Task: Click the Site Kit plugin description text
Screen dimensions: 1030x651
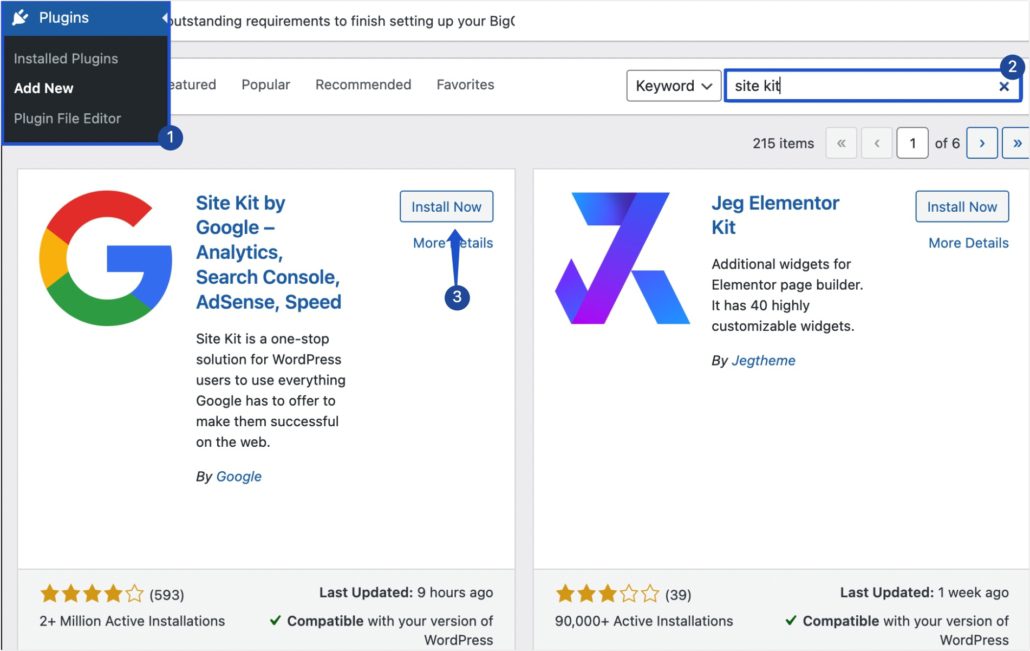Action: click(271, 390)
